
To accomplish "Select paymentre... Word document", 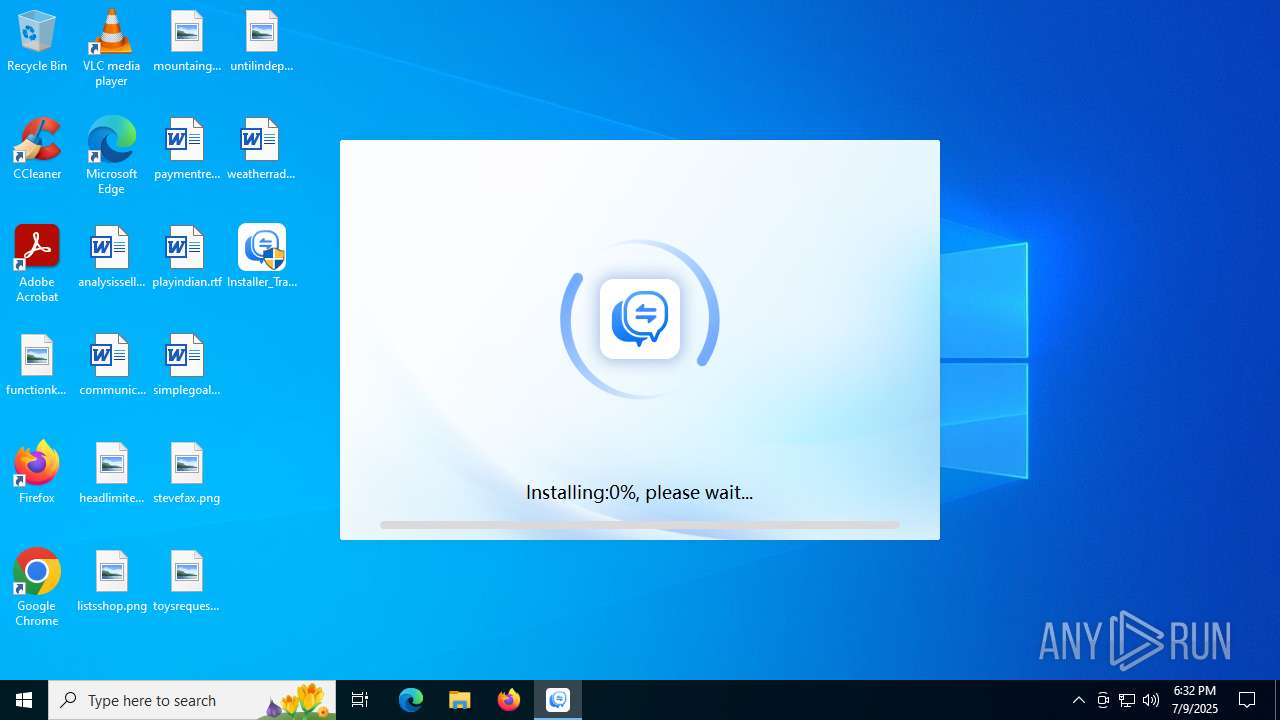I will [187, 150].
